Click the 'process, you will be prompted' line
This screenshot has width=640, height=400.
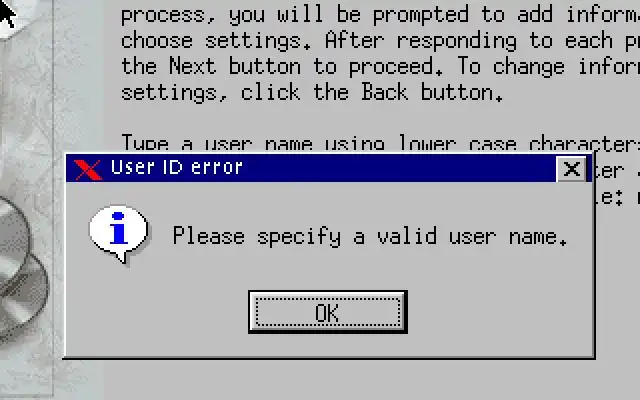[380, 15]
